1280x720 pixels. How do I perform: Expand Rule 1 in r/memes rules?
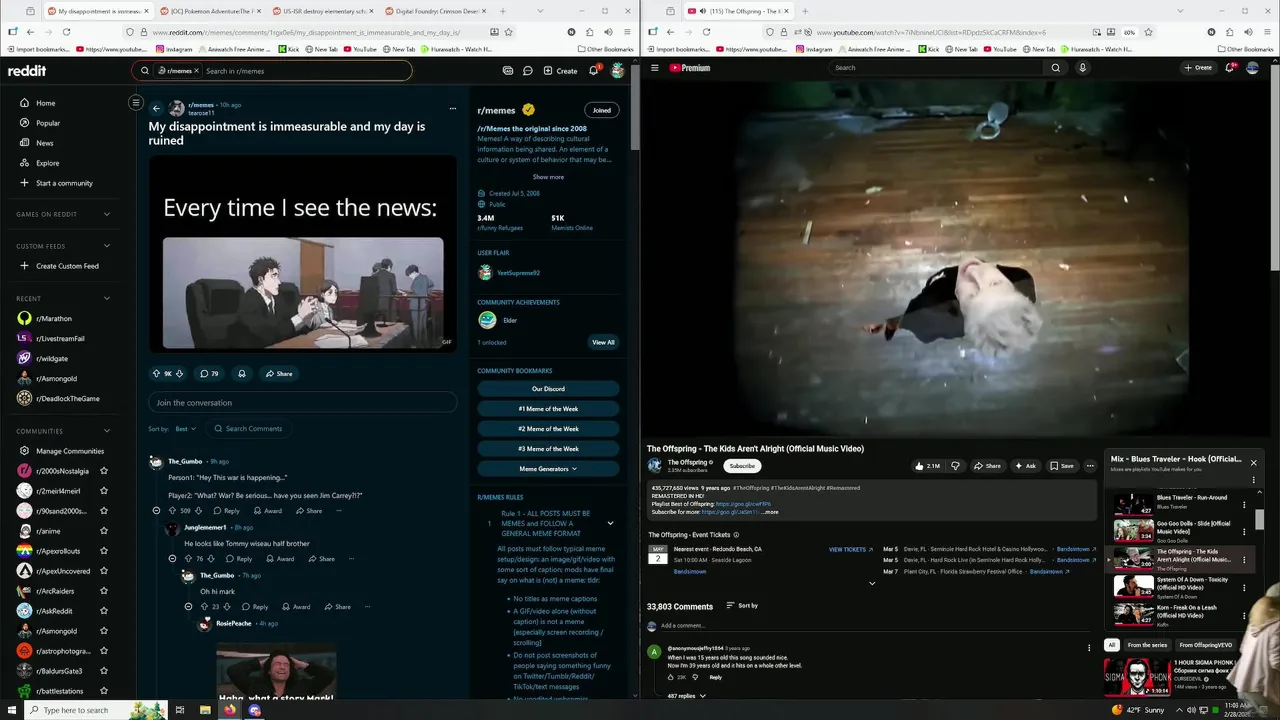[x=610, y=523]
